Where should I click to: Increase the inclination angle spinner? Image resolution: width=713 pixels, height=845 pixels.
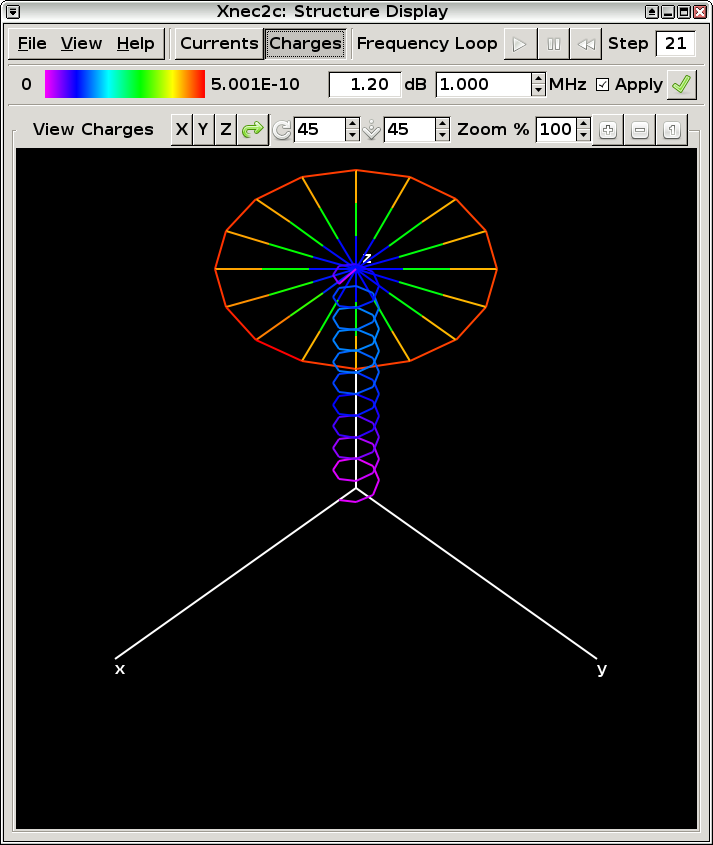(442, 124)
